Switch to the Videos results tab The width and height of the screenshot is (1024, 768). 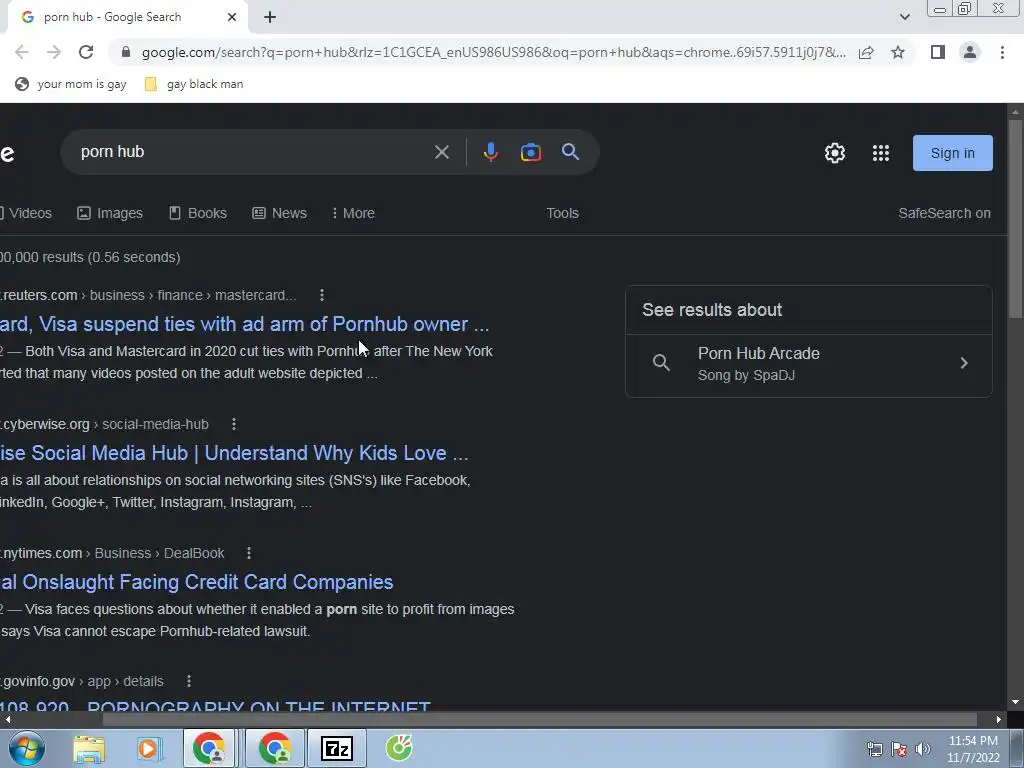[x=26, y=213]
